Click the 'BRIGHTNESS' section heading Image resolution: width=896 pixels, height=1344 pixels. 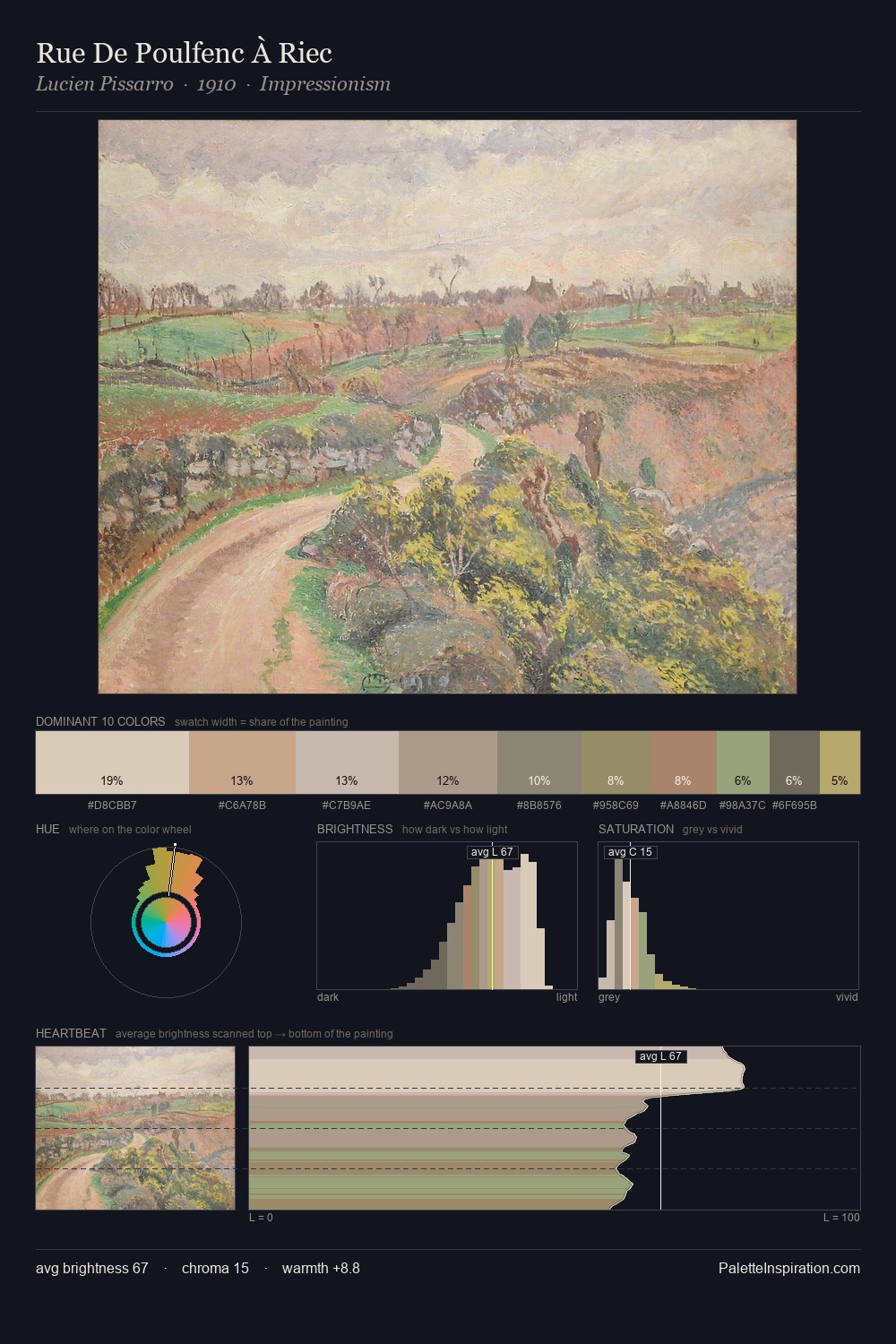click(355, 829)
